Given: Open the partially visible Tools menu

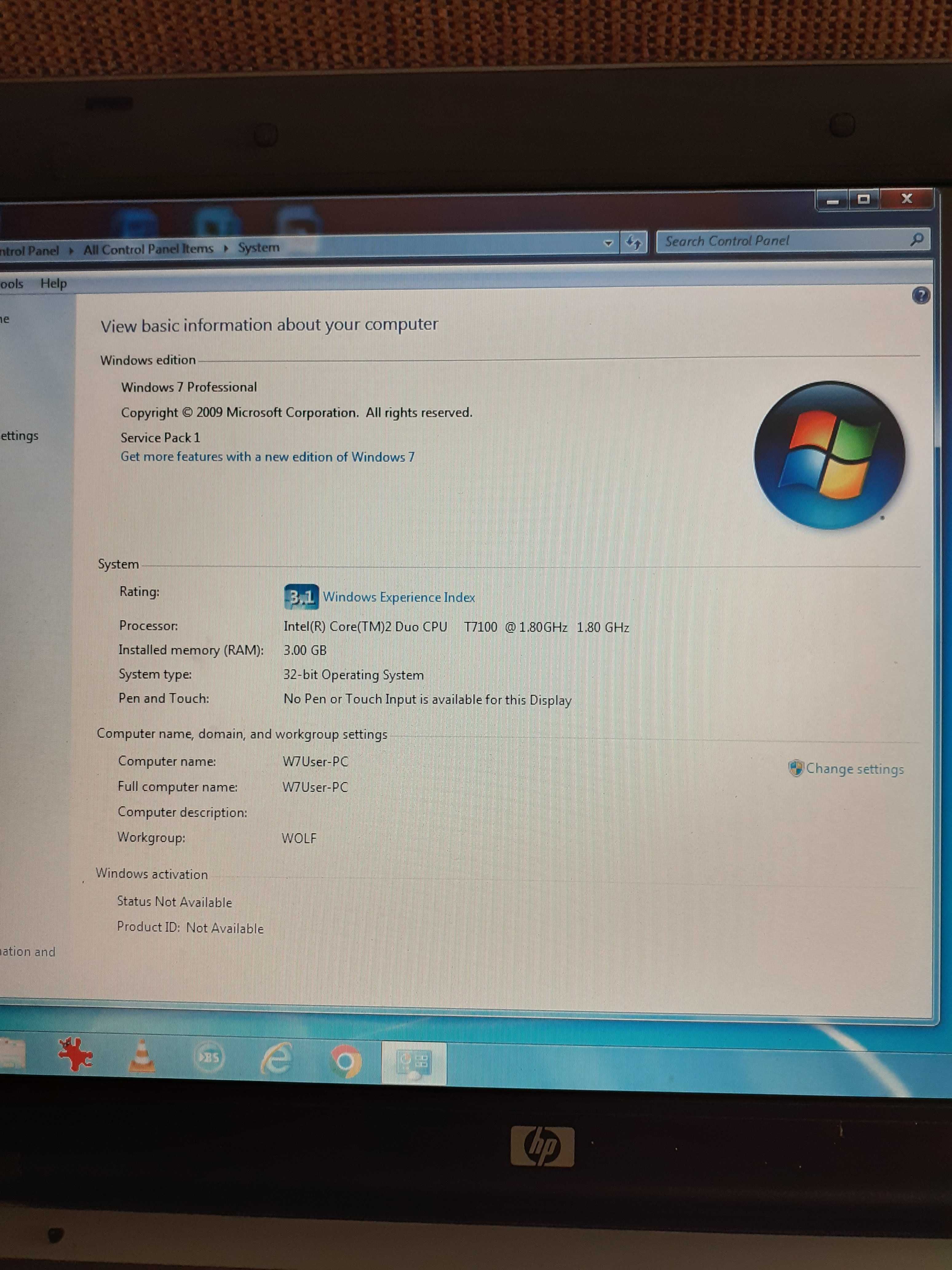Looking at the screenshot, I should click(11, 284).
